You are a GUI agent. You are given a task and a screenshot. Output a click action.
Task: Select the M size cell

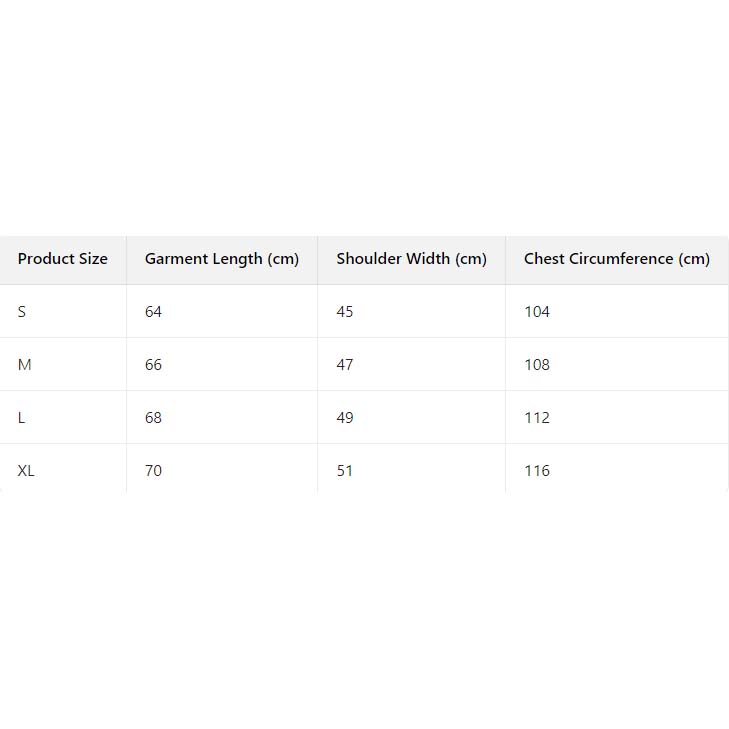(25, 365)
